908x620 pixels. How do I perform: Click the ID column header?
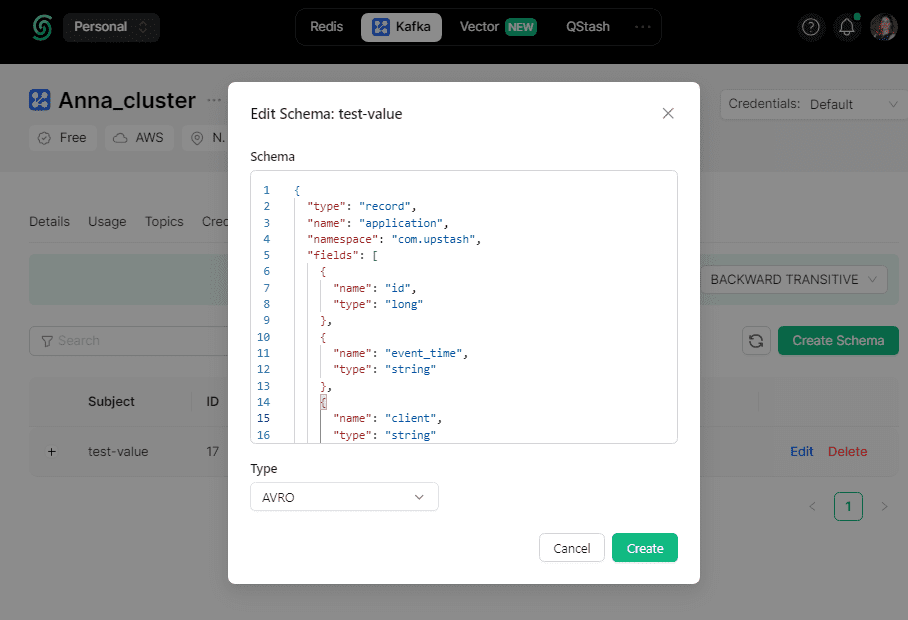(213, 402)
